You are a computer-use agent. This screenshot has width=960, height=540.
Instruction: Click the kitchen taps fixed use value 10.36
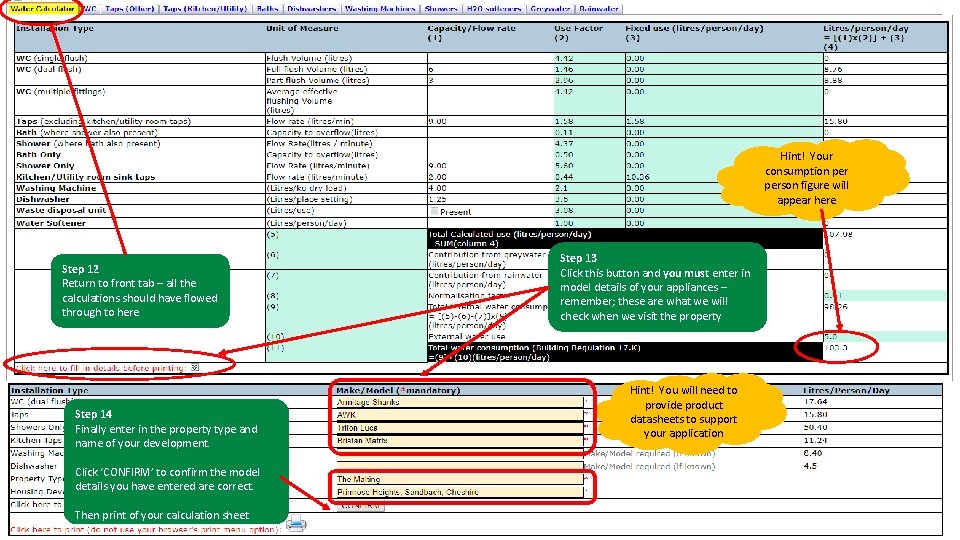tap(637, 177)
